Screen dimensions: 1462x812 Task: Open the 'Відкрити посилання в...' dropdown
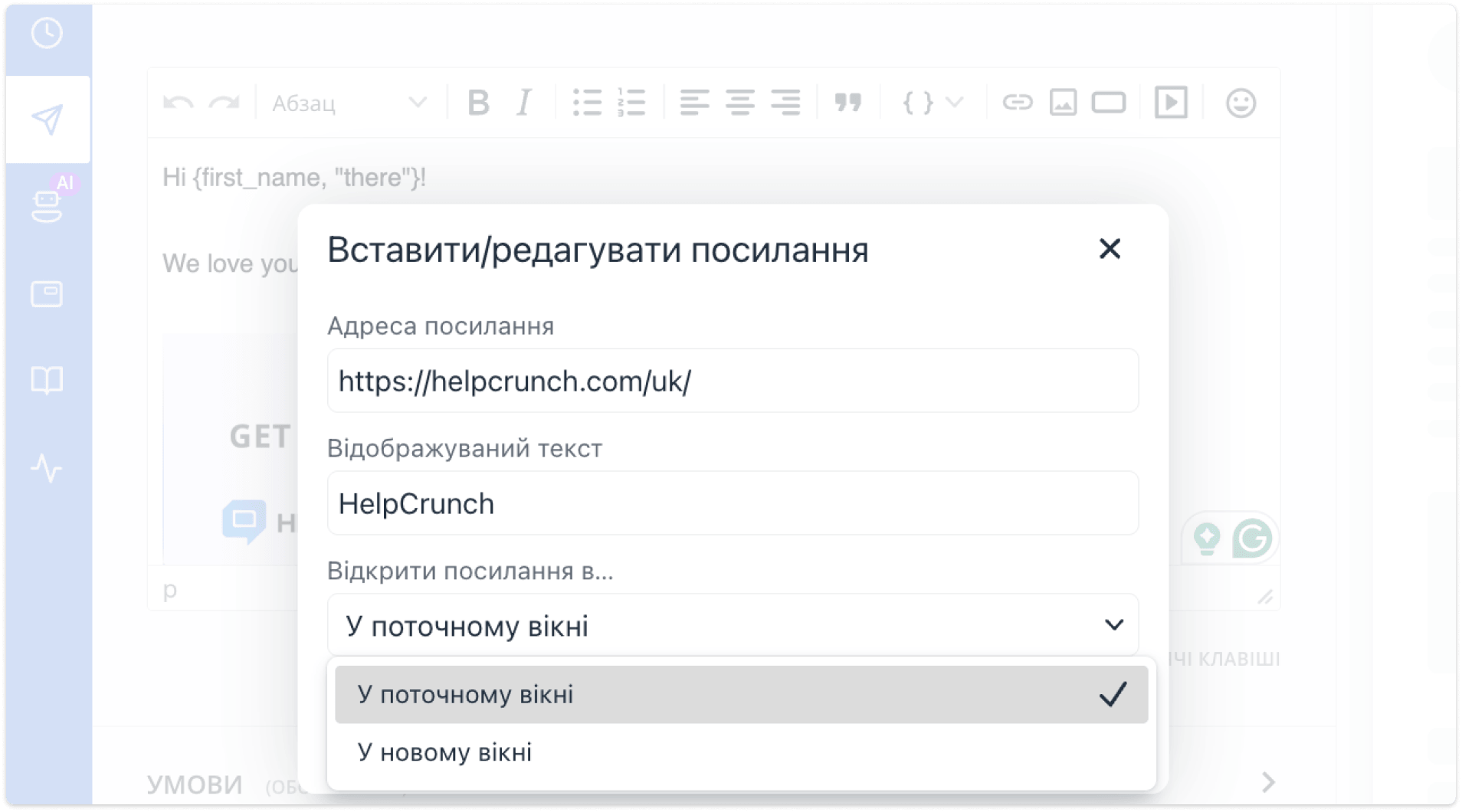pyautogui.click(x=732, y=624)
